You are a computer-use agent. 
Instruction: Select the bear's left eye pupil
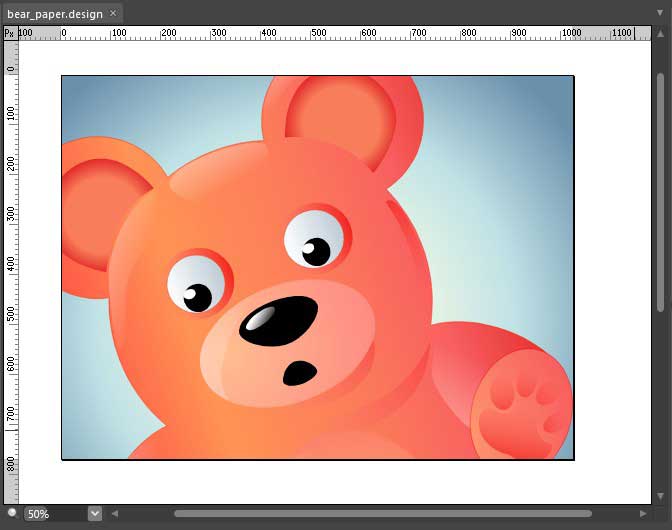coord(198,298)
